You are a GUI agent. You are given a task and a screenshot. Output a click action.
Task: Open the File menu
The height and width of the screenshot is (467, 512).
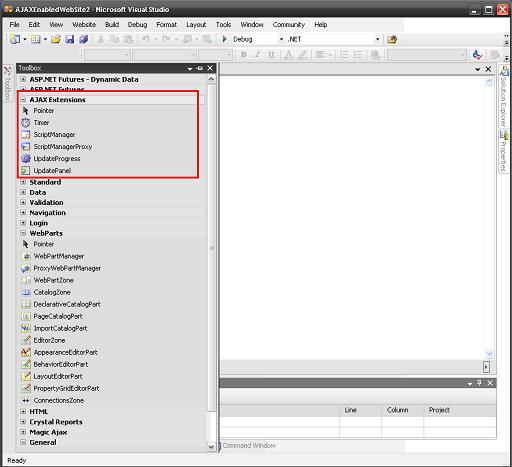14,25
